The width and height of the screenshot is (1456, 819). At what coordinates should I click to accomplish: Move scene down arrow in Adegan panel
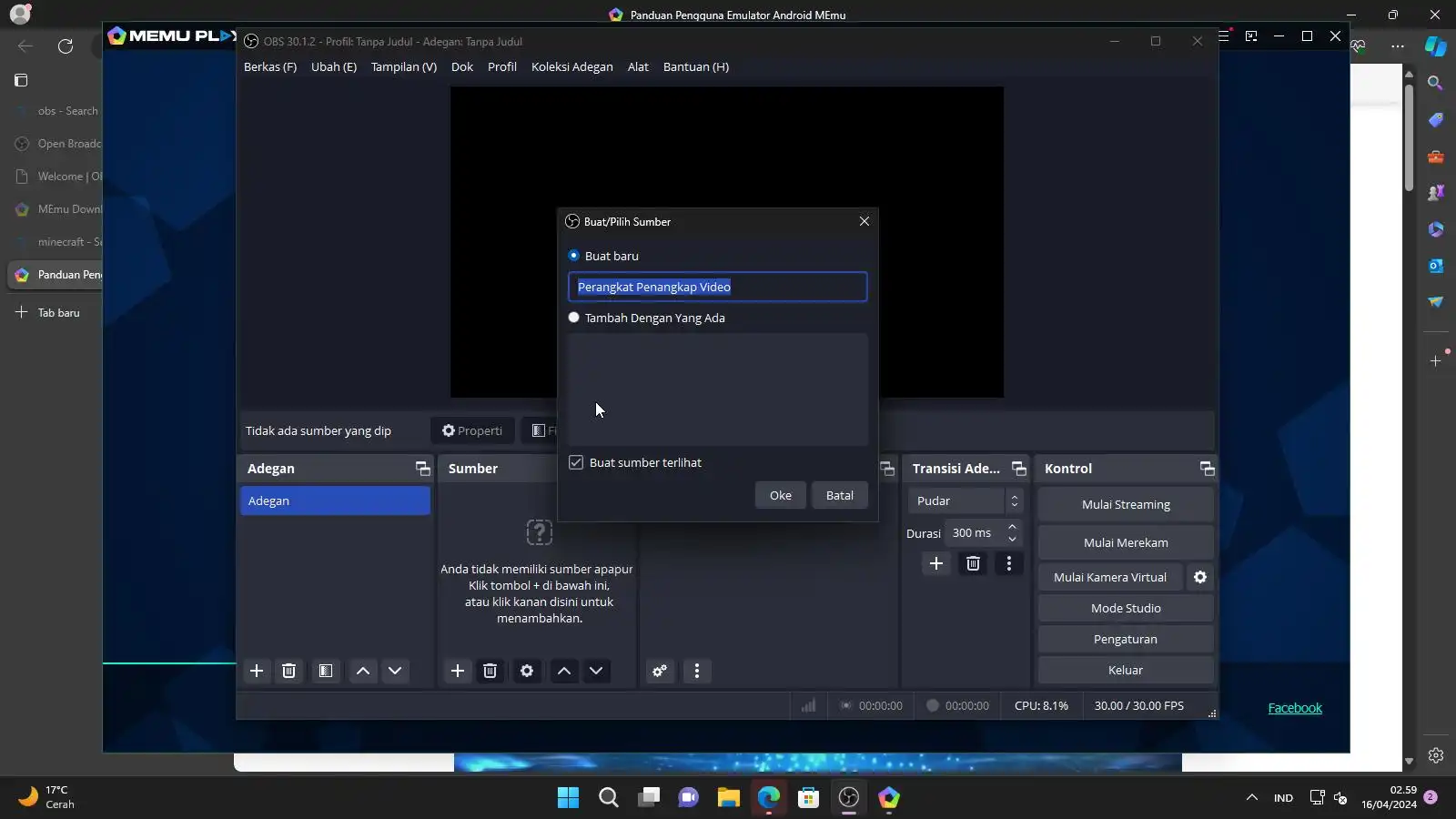[x=395, y=671]
